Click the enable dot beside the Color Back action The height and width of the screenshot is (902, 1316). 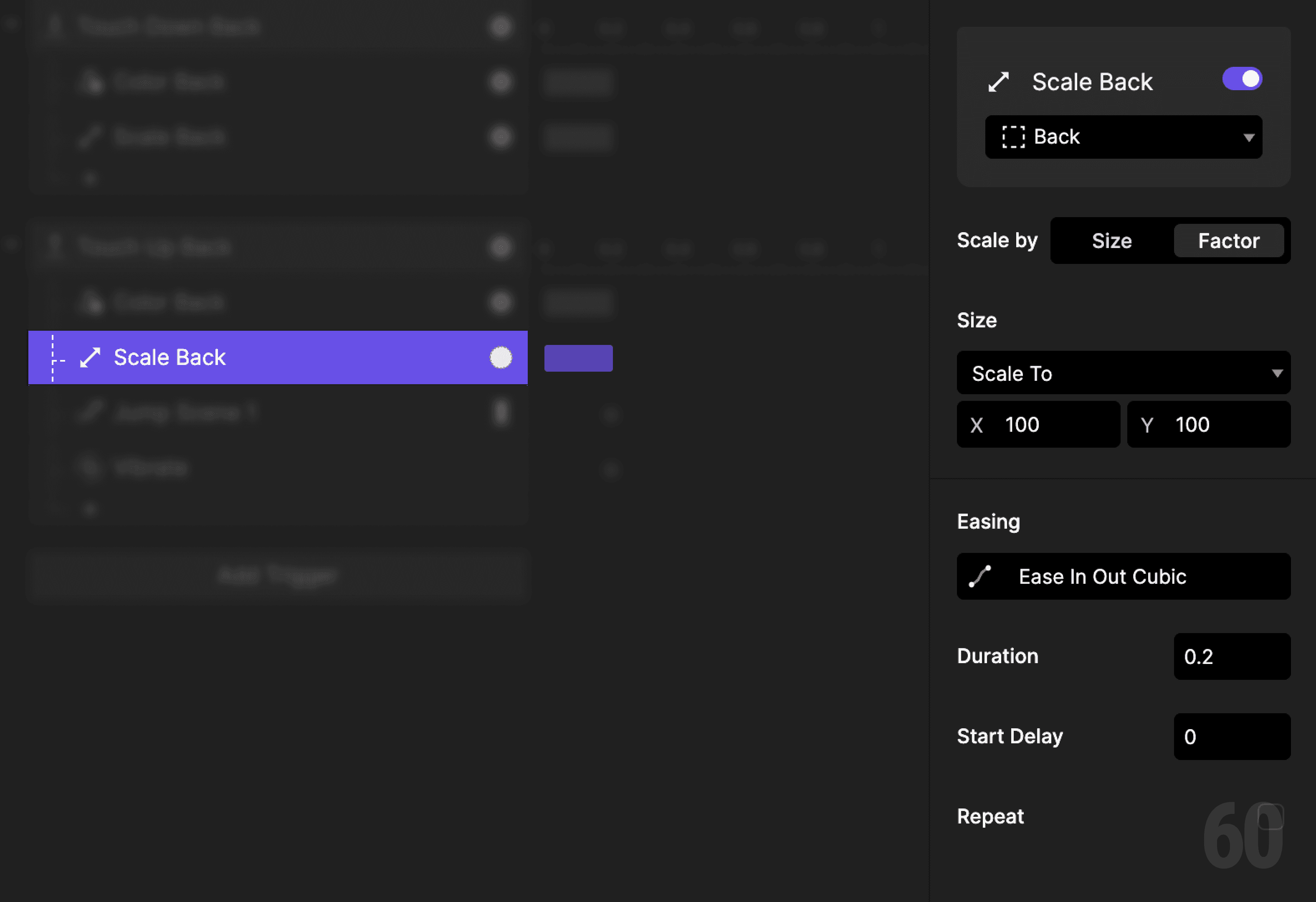[501, 302]
